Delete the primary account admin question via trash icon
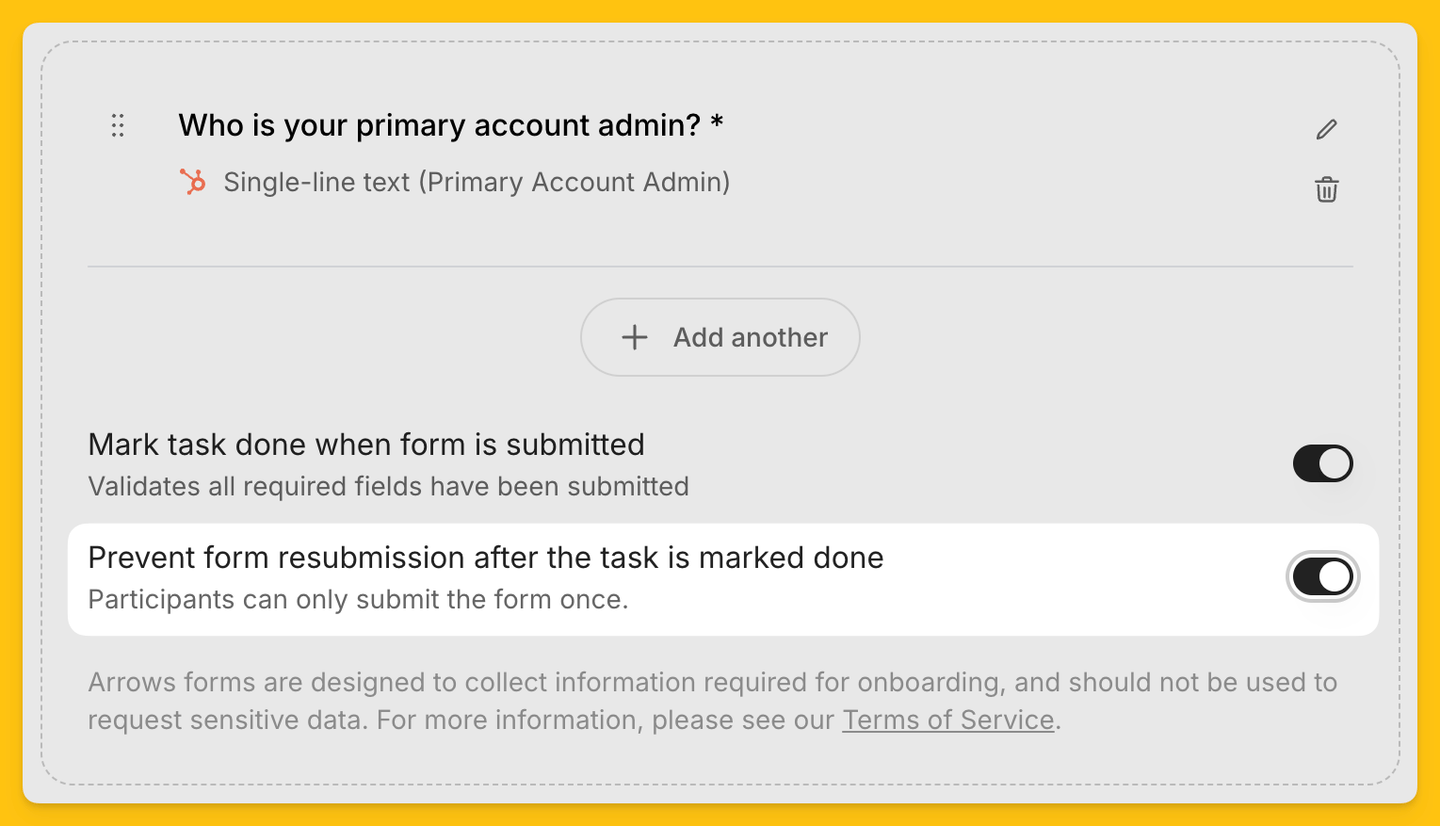 tap(1326, 189)
